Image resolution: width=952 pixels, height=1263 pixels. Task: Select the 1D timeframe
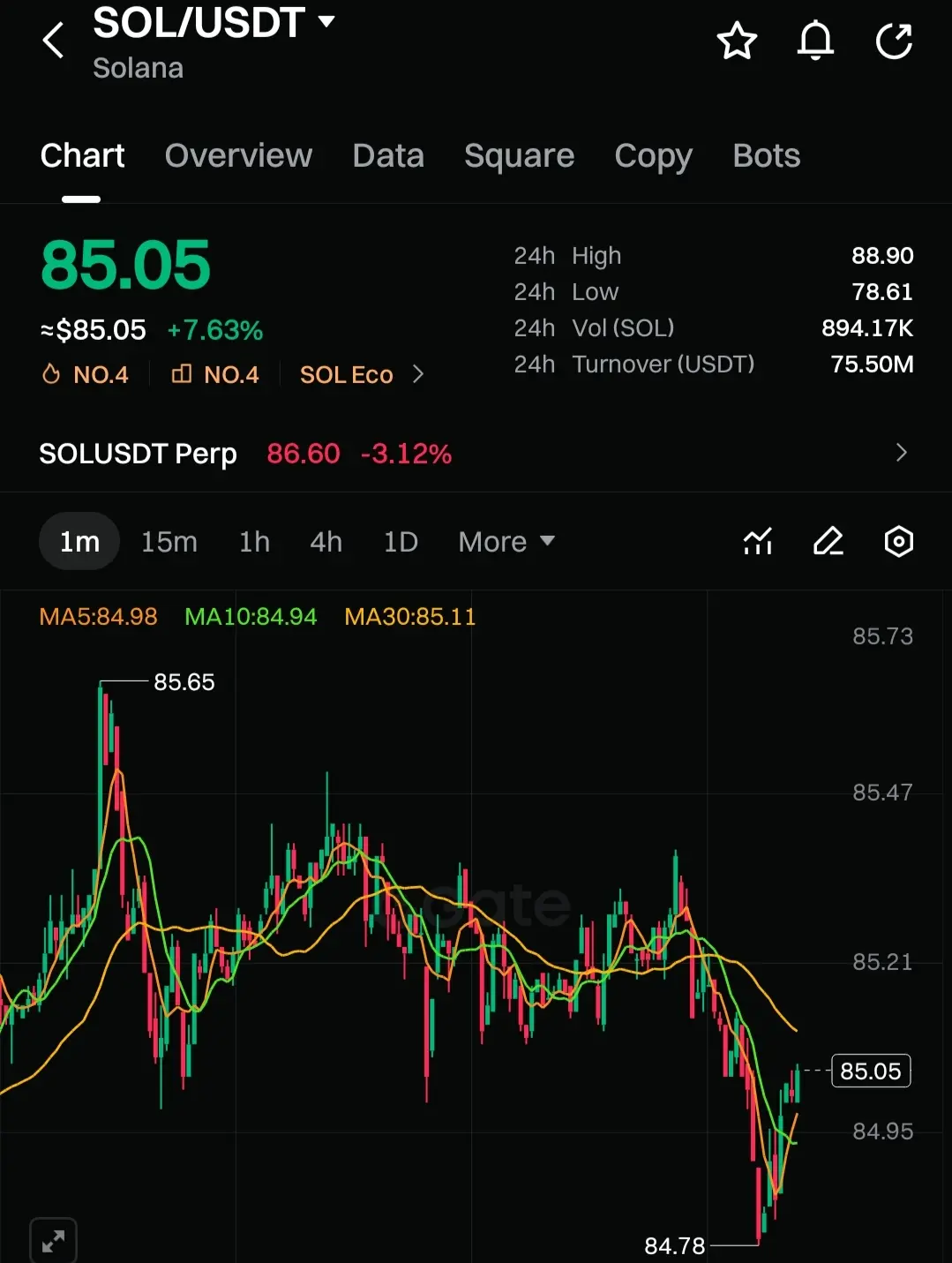401,541
